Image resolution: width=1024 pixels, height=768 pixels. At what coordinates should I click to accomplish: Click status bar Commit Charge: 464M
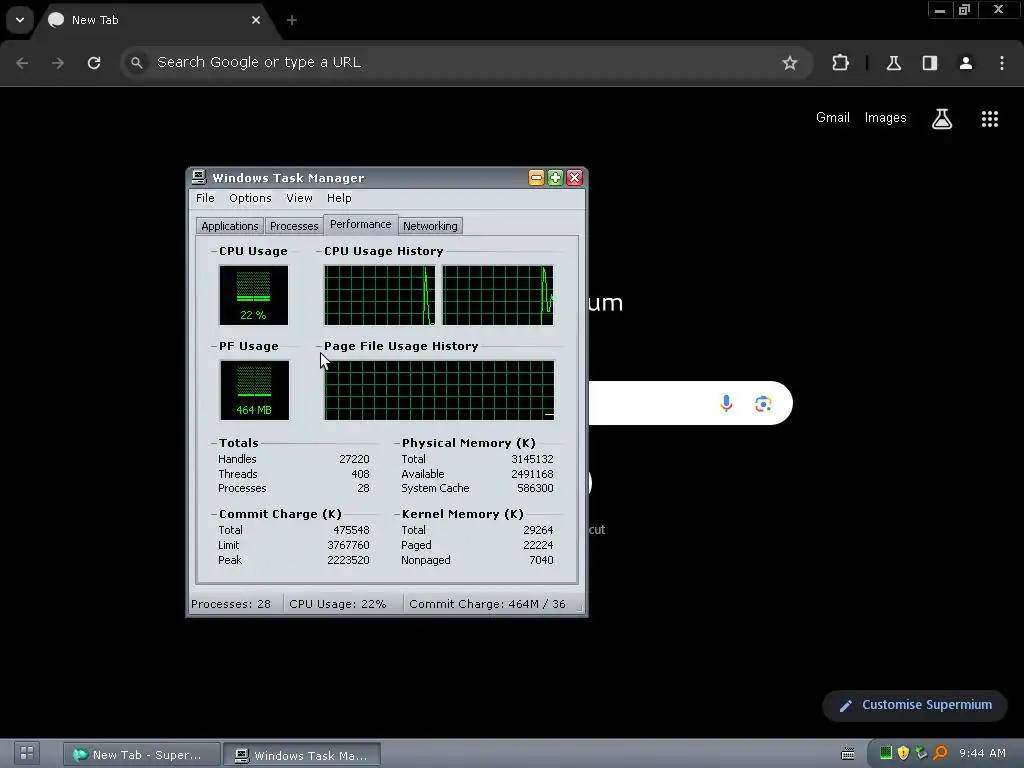coord(487,604)
